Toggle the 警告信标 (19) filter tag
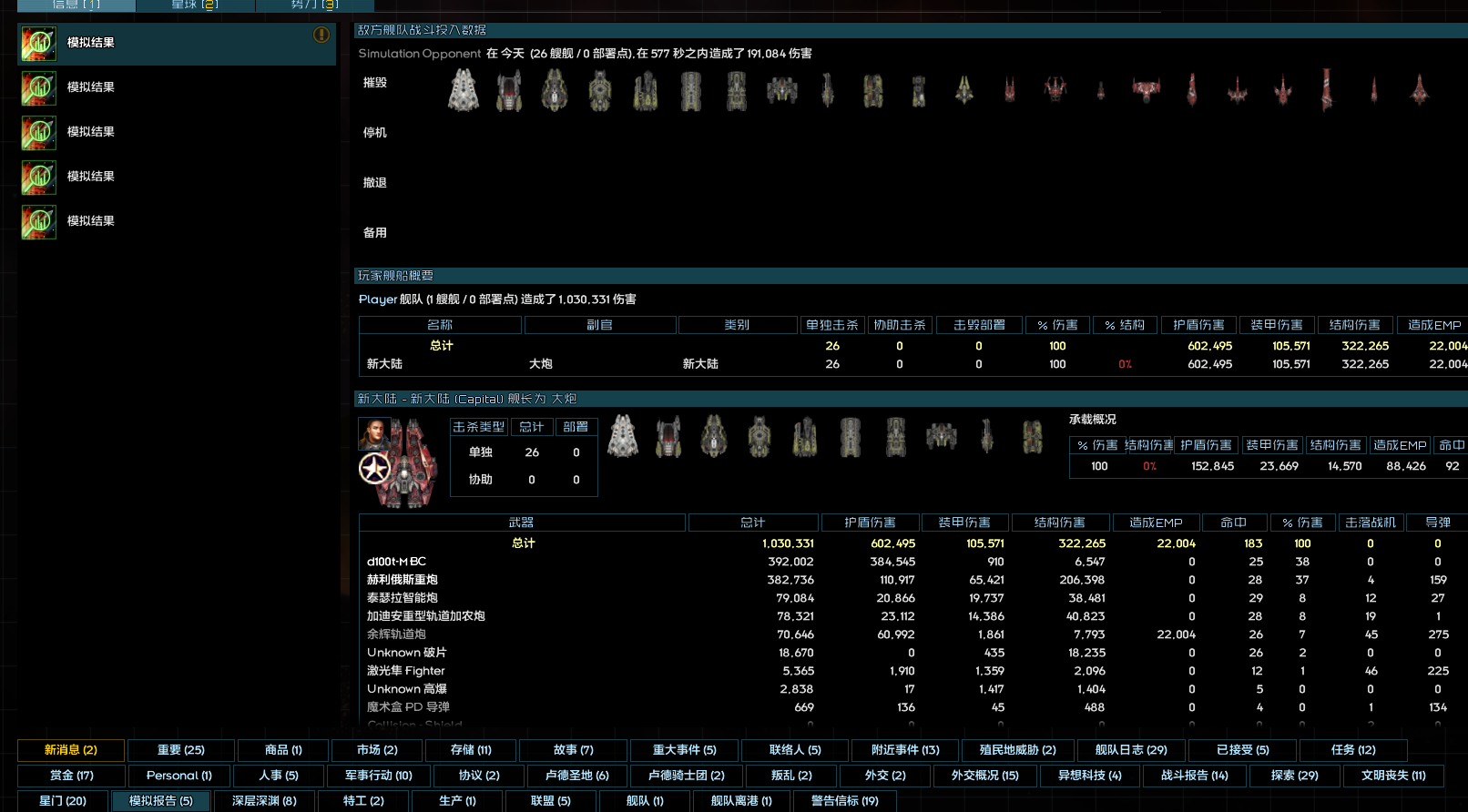Image resolution: width=1468 pixels, height=812 pixels. [x=845, y=801]
